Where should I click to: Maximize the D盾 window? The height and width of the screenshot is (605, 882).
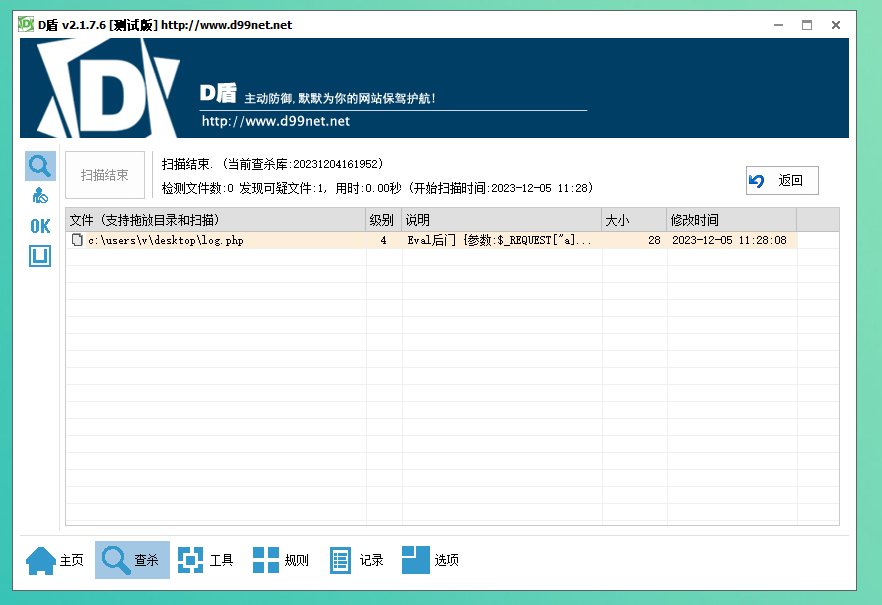[x=807, y=25]
